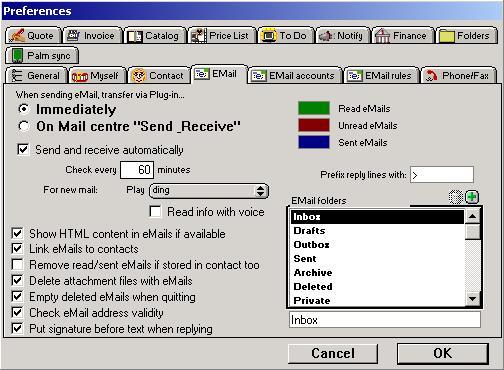Open the Quote preferences tab

coord(33,36)
